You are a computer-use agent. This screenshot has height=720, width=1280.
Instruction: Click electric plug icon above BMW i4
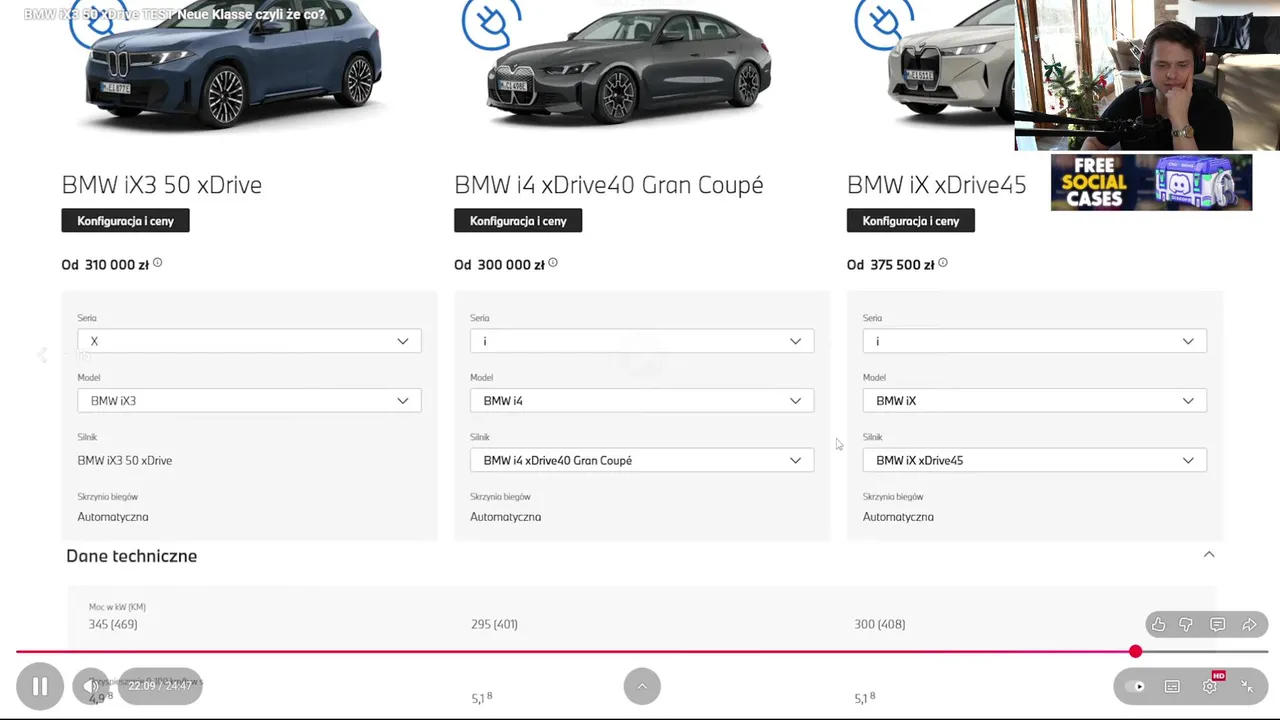[x=492, y=22]
